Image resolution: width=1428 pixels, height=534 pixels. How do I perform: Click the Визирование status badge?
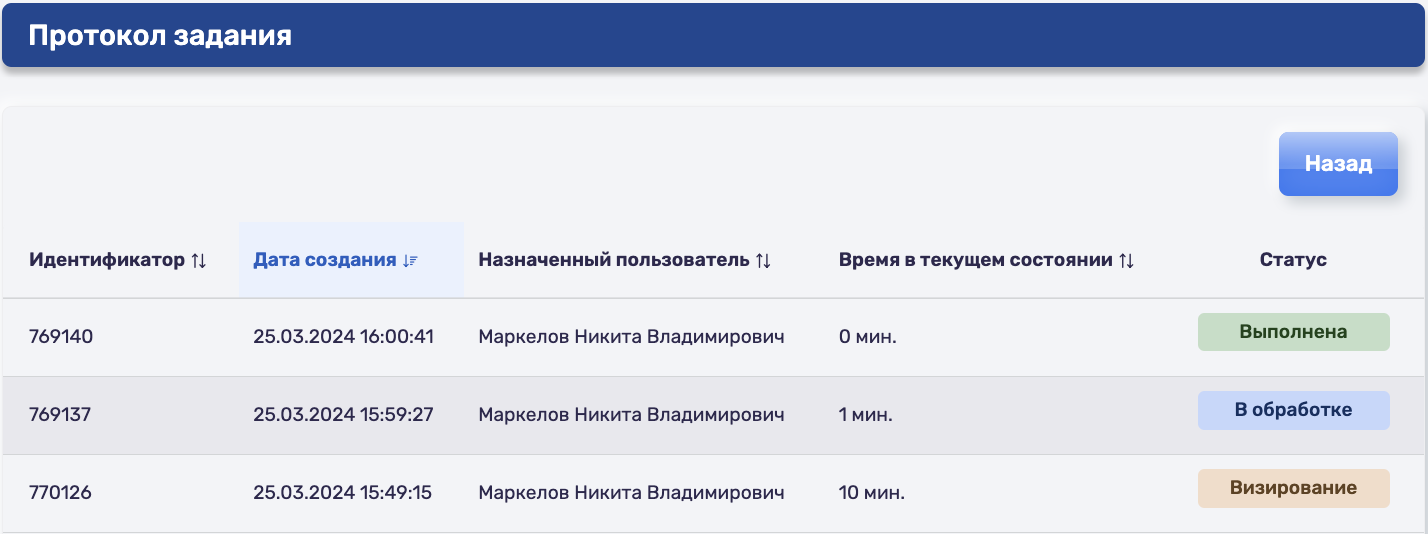tap(1293, 488)
